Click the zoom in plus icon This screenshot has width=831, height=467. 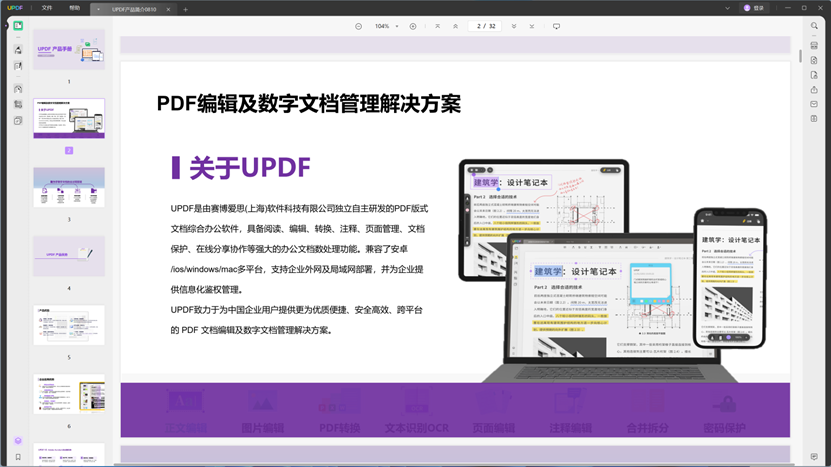[x=413, y=26]
